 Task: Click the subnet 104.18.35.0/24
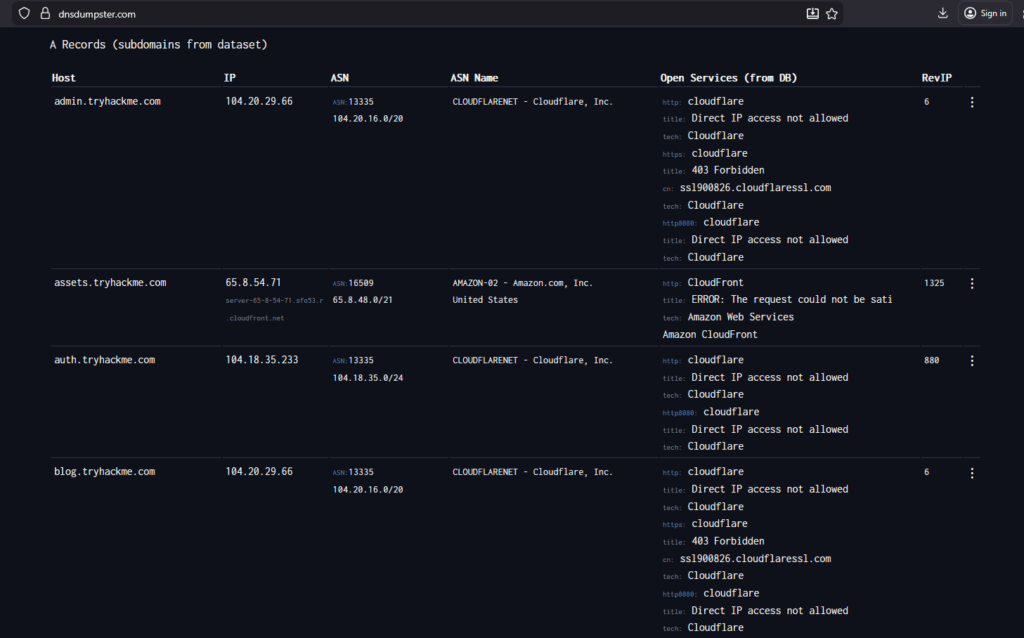point(368,378)
